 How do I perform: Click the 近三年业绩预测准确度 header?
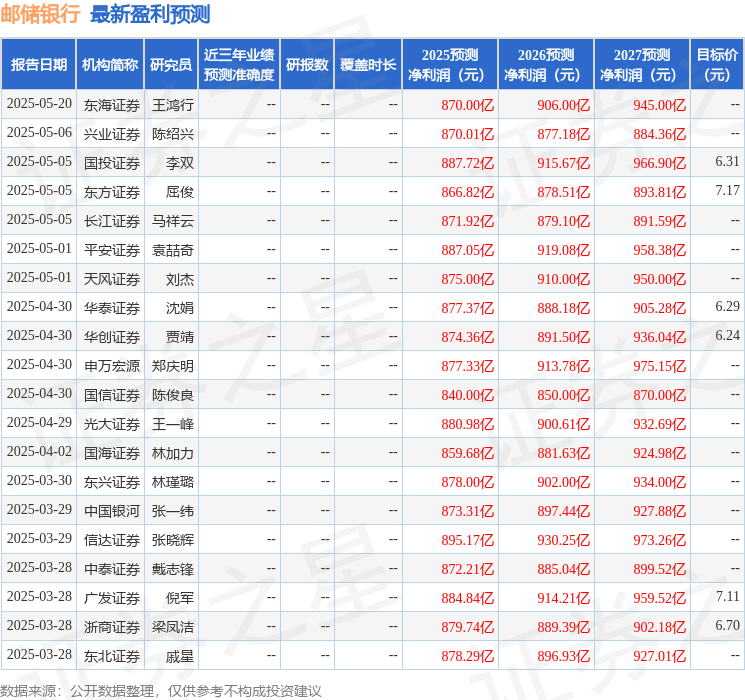tap(239, 65)
